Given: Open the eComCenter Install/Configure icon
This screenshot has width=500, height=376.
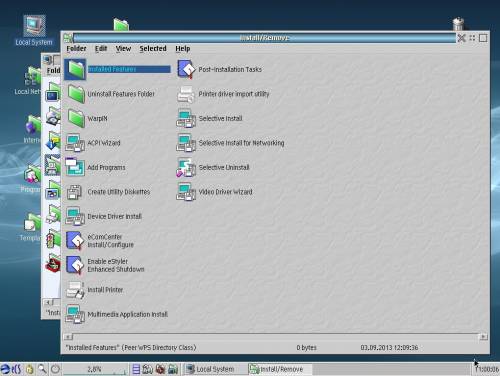Looking at the screenshot, I should point(75,240).
